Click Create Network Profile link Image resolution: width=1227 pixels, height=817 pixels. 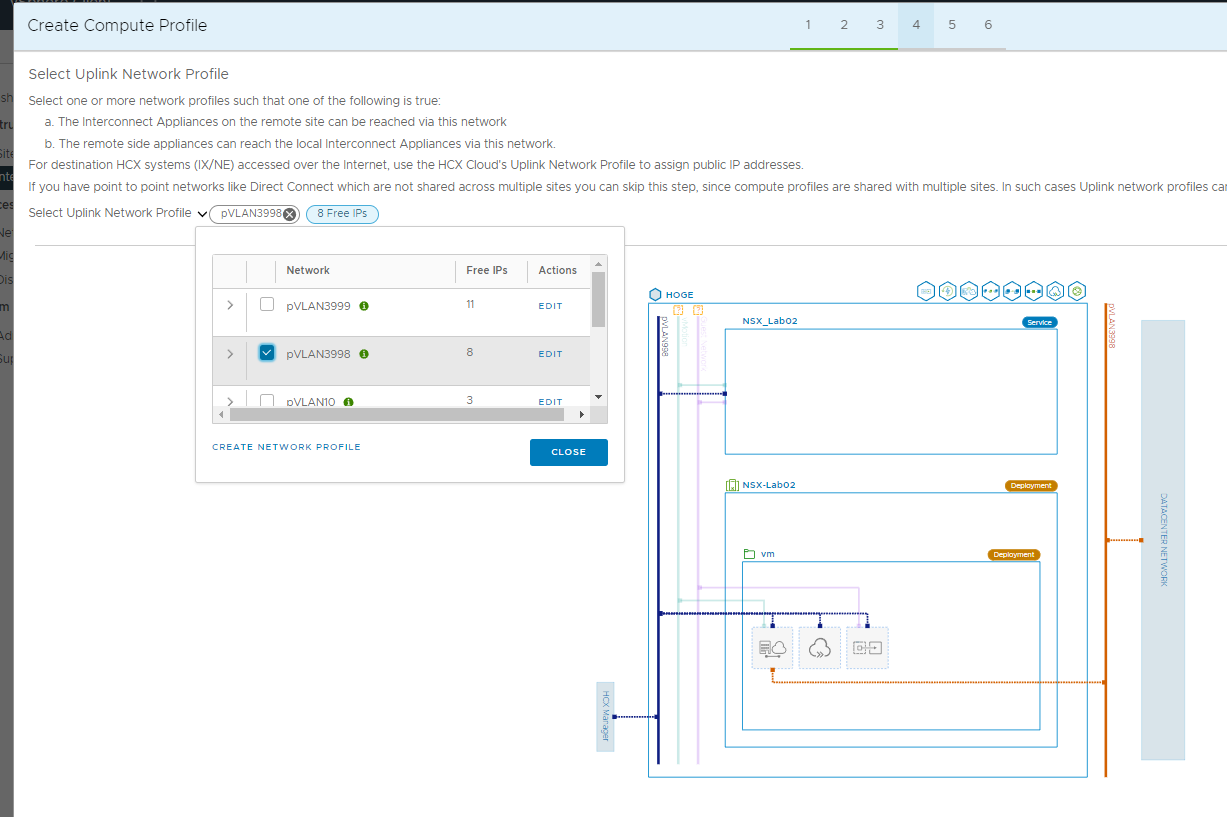tap(286, 447)
